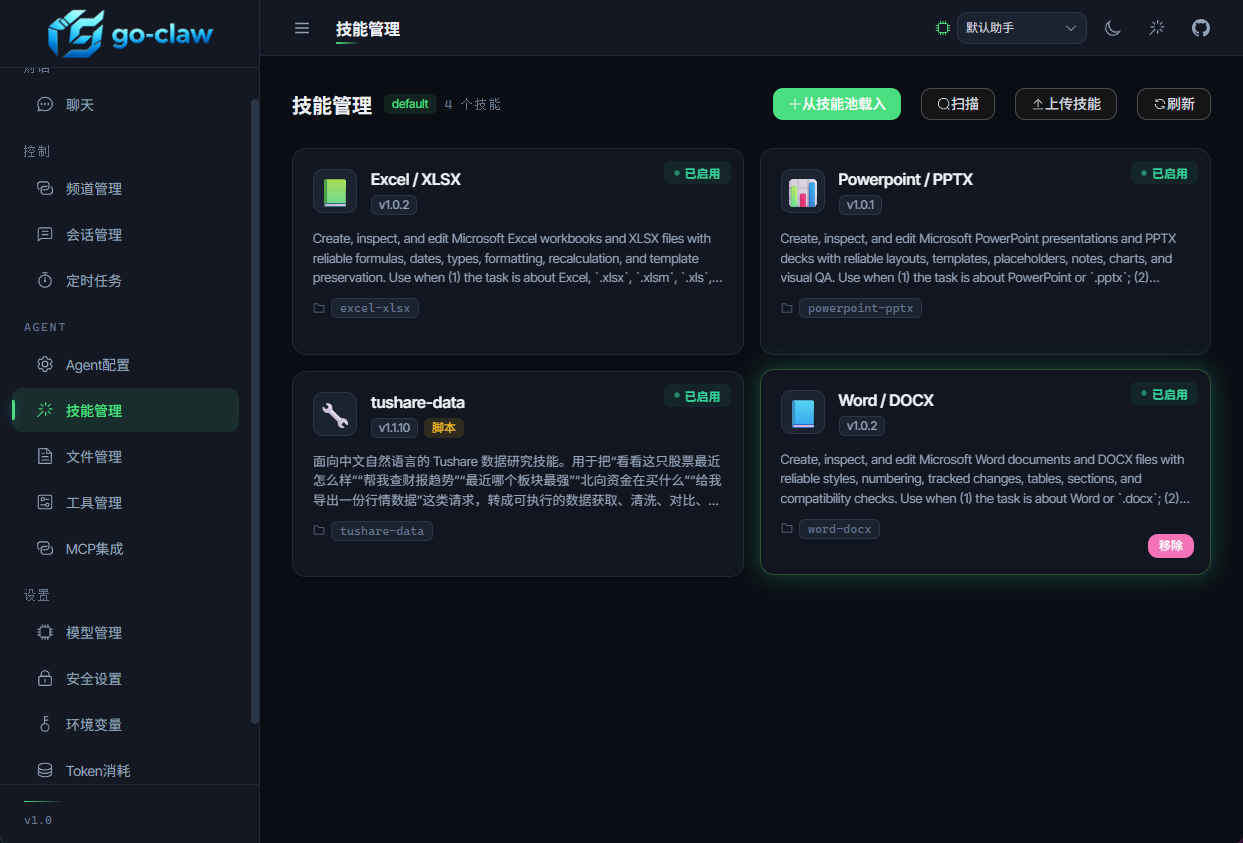Open MCP集成 in the sidebar
The width and height of the screenshot is (1243, 843).
[x=125, y=548]
